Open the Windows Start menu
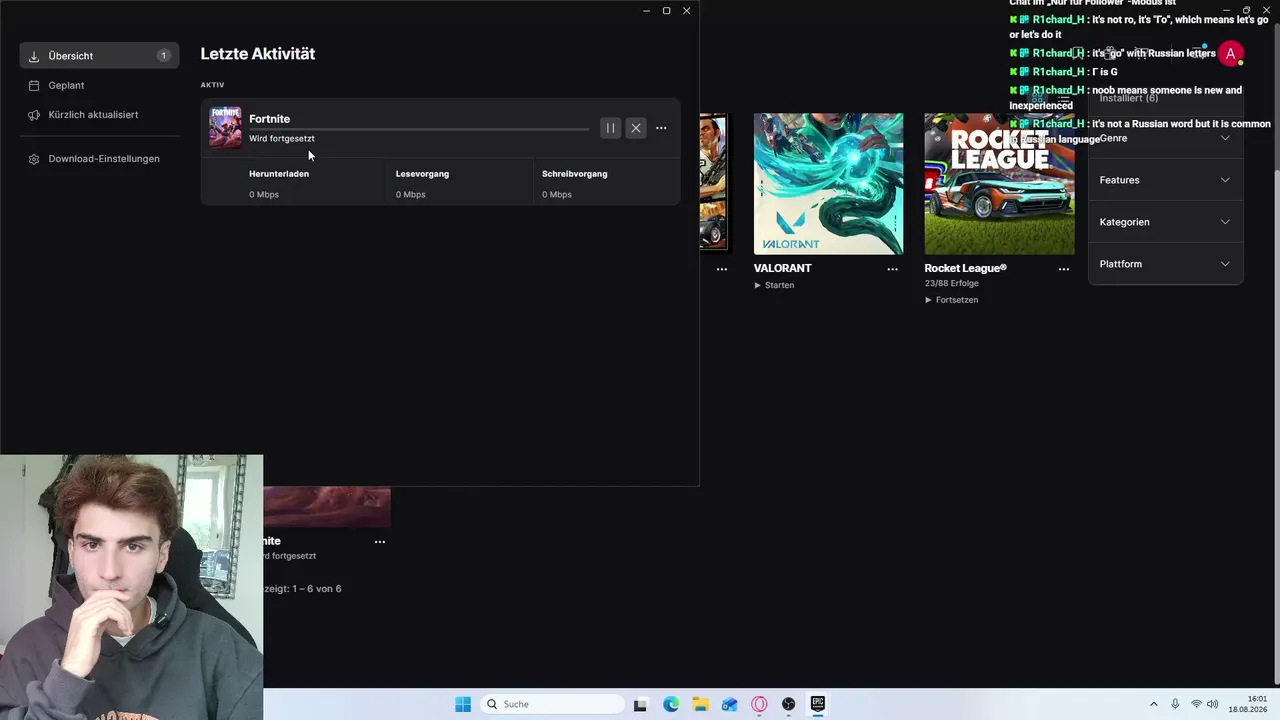The height and width of the screenshot is (720, 1280). pos(463,704)
